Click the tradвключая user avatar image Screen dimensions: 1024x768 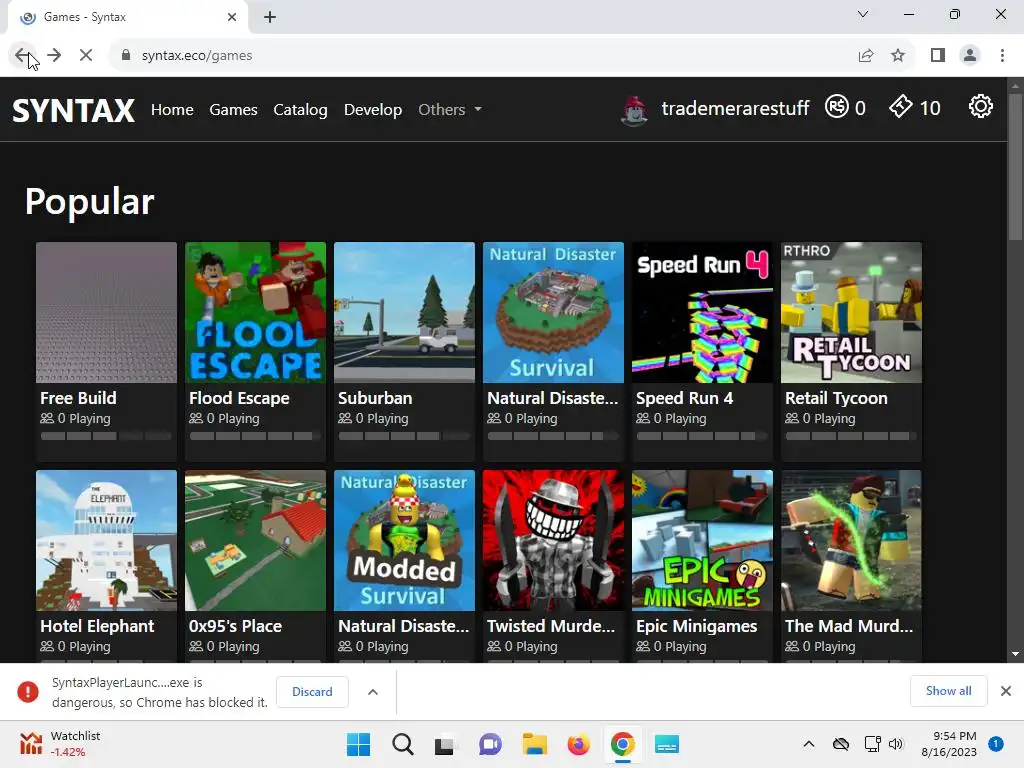(634, 110)
